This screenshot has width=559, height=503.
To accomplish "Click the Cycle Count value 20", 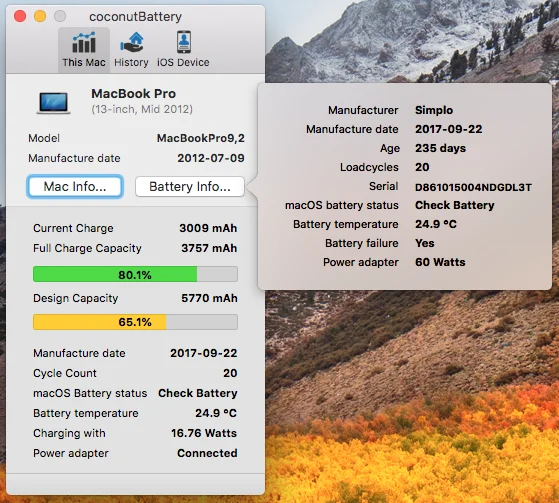I will (230, 373).
